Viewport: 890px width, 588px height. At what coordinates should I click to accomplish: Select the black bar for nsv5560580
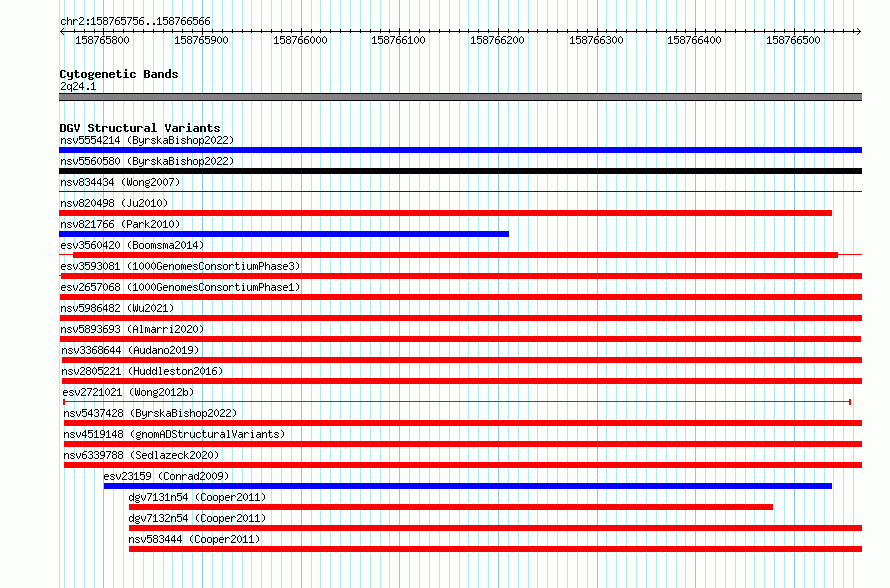tap(460, 171)
